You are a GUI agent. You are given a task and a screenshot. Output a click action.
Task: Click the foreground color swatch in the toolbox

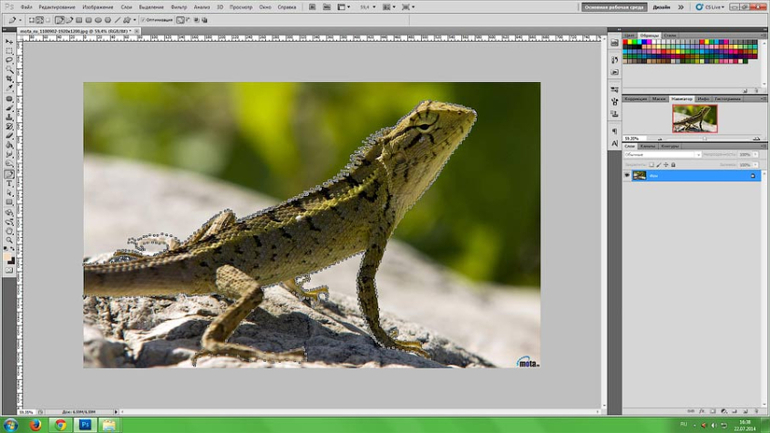pos(9,254)
